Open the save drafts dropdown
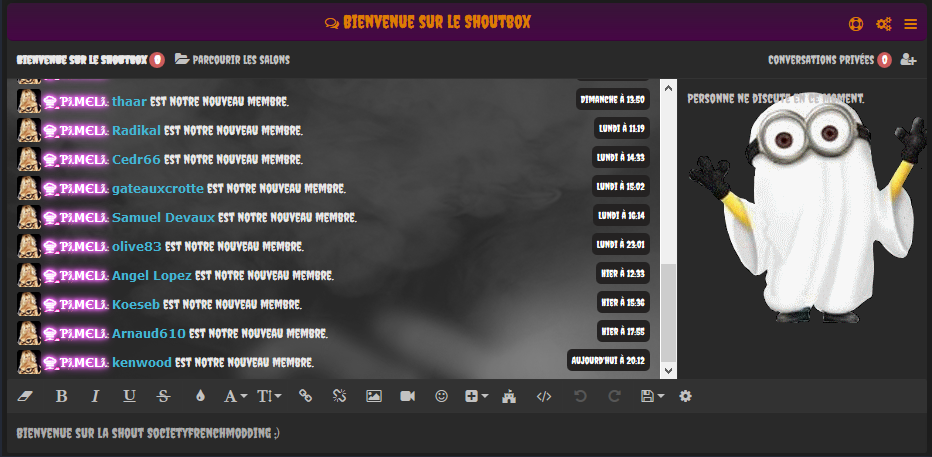This screenshot has height=457, width=932. pyautogui.click(x=652, y=396)
